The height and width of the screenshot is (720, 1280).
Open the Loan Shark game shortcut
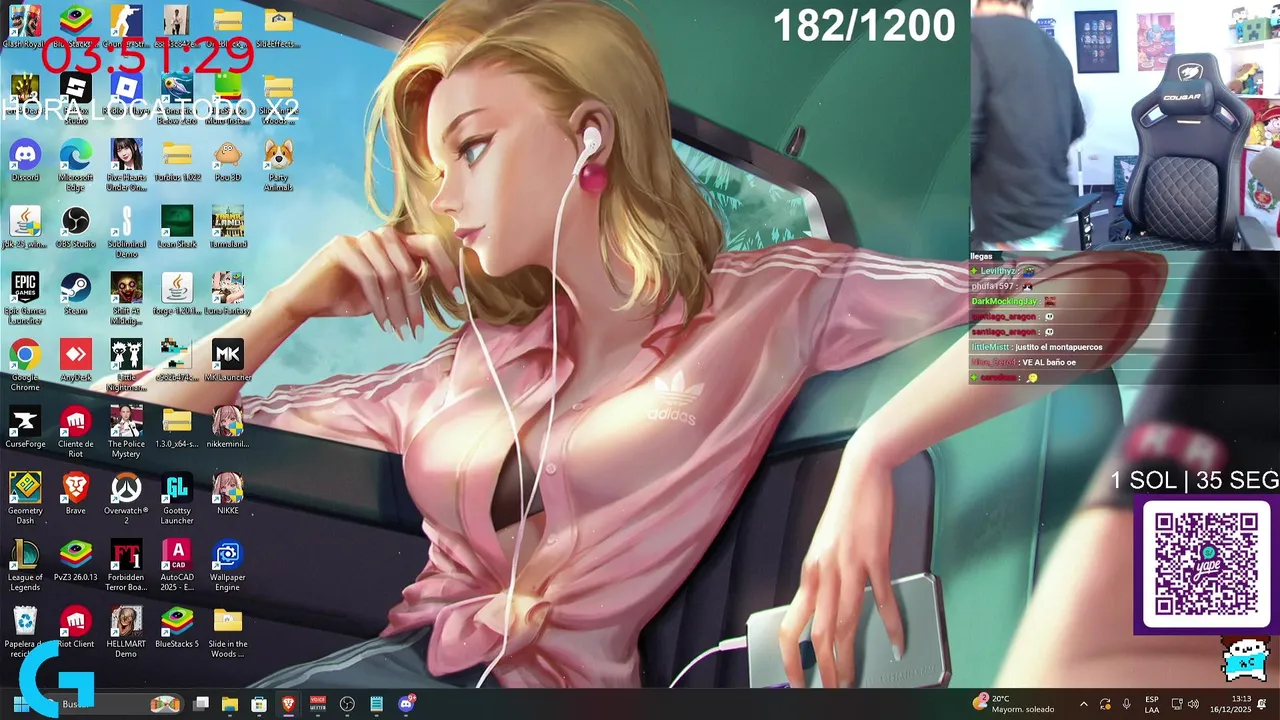coord(177,227)
